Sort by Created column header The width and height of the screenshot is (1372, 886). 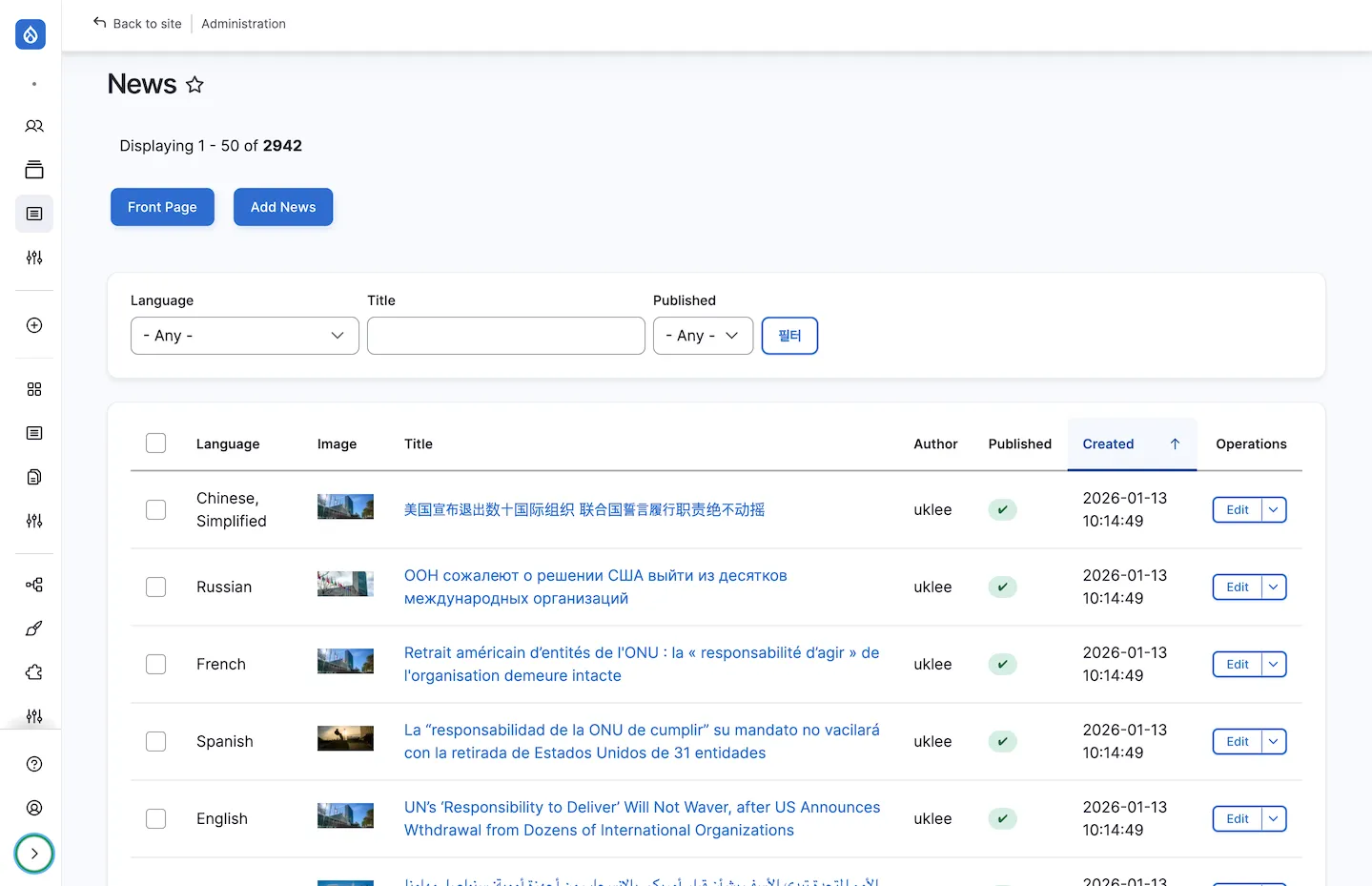(1108, 443)
